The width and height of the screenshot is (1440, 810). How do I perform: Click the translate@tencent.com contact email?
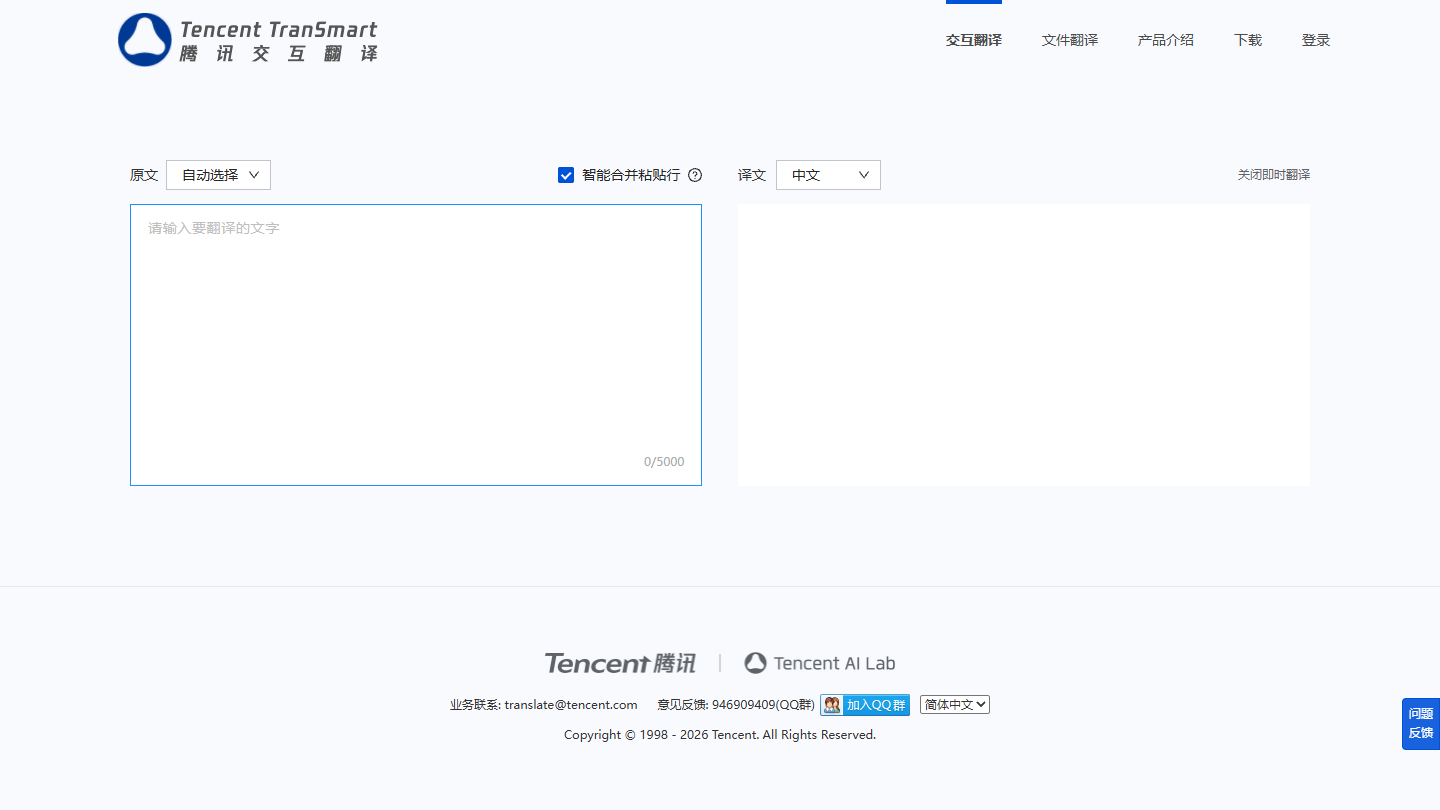click(x=571, y=705)
